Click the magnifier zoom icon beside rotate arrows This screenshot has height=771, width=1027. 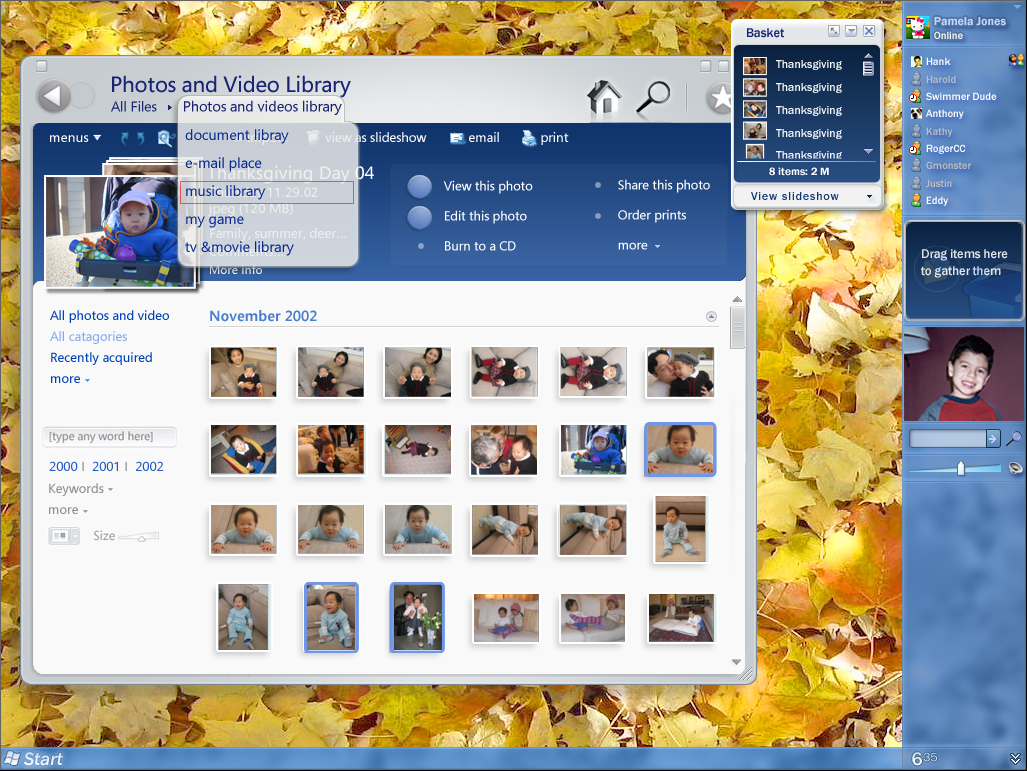point(165,138)
